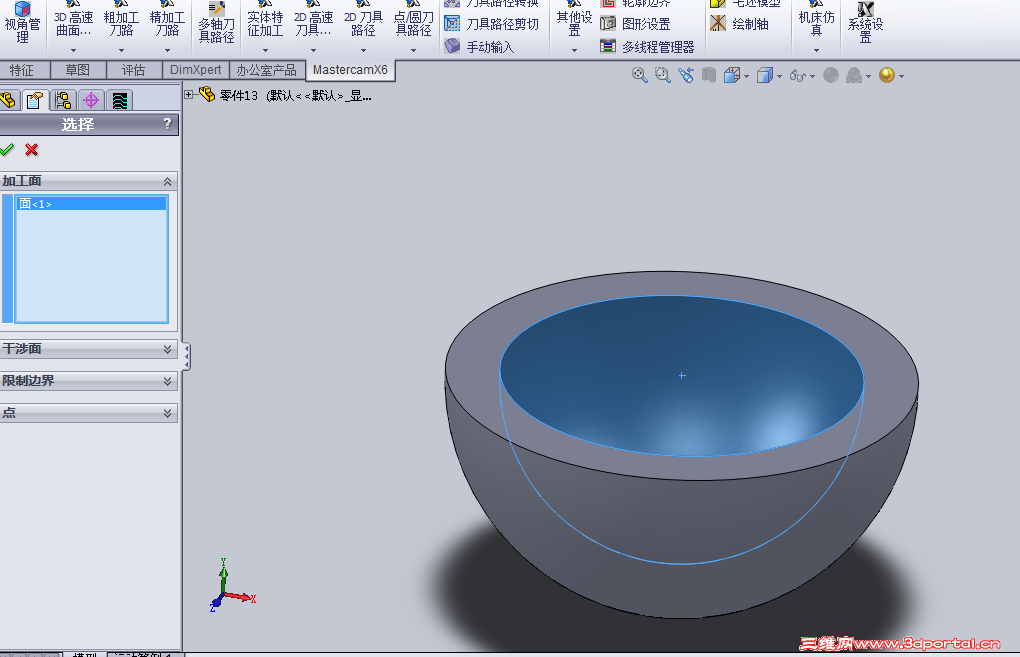Open 3D 高速曲面 dropdown arrow

click(x=74, y=50)
